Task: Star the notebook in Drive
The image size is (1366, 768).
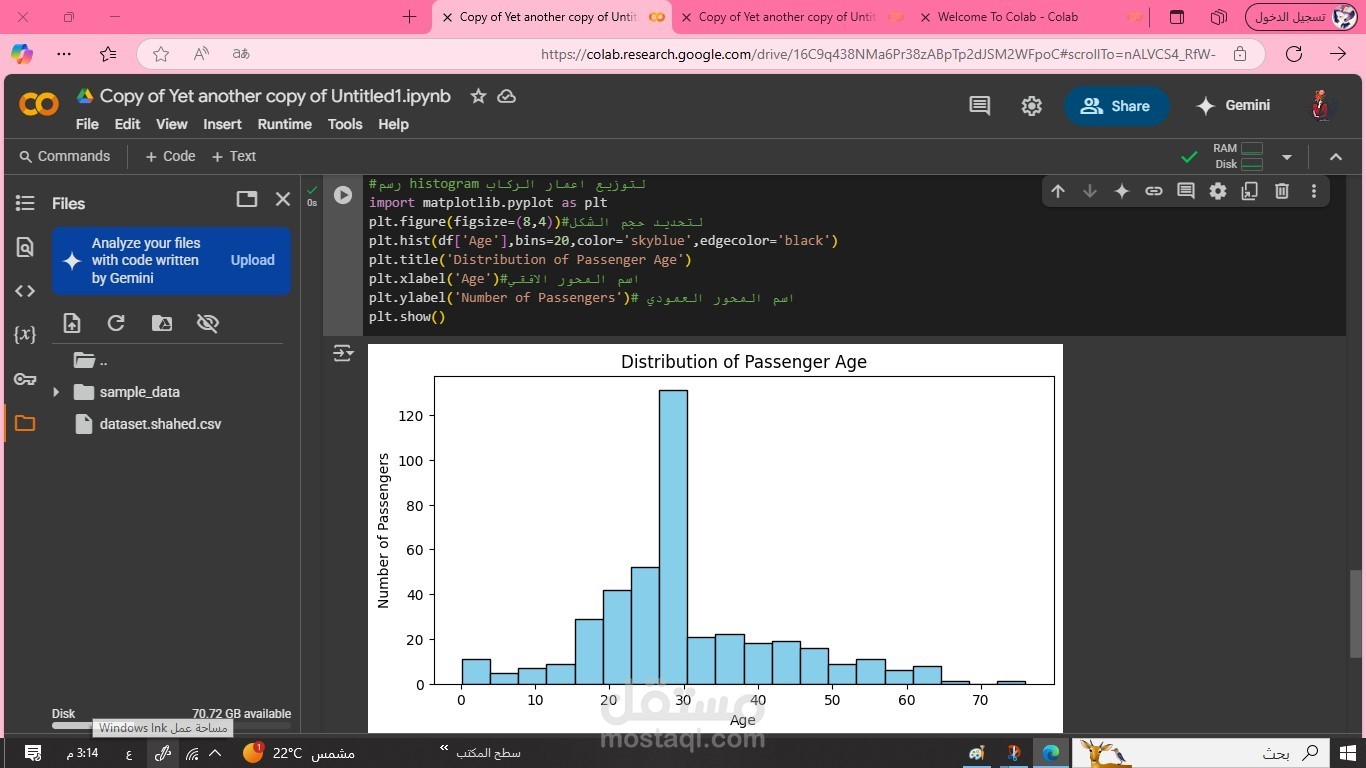Action: (478, 96)
